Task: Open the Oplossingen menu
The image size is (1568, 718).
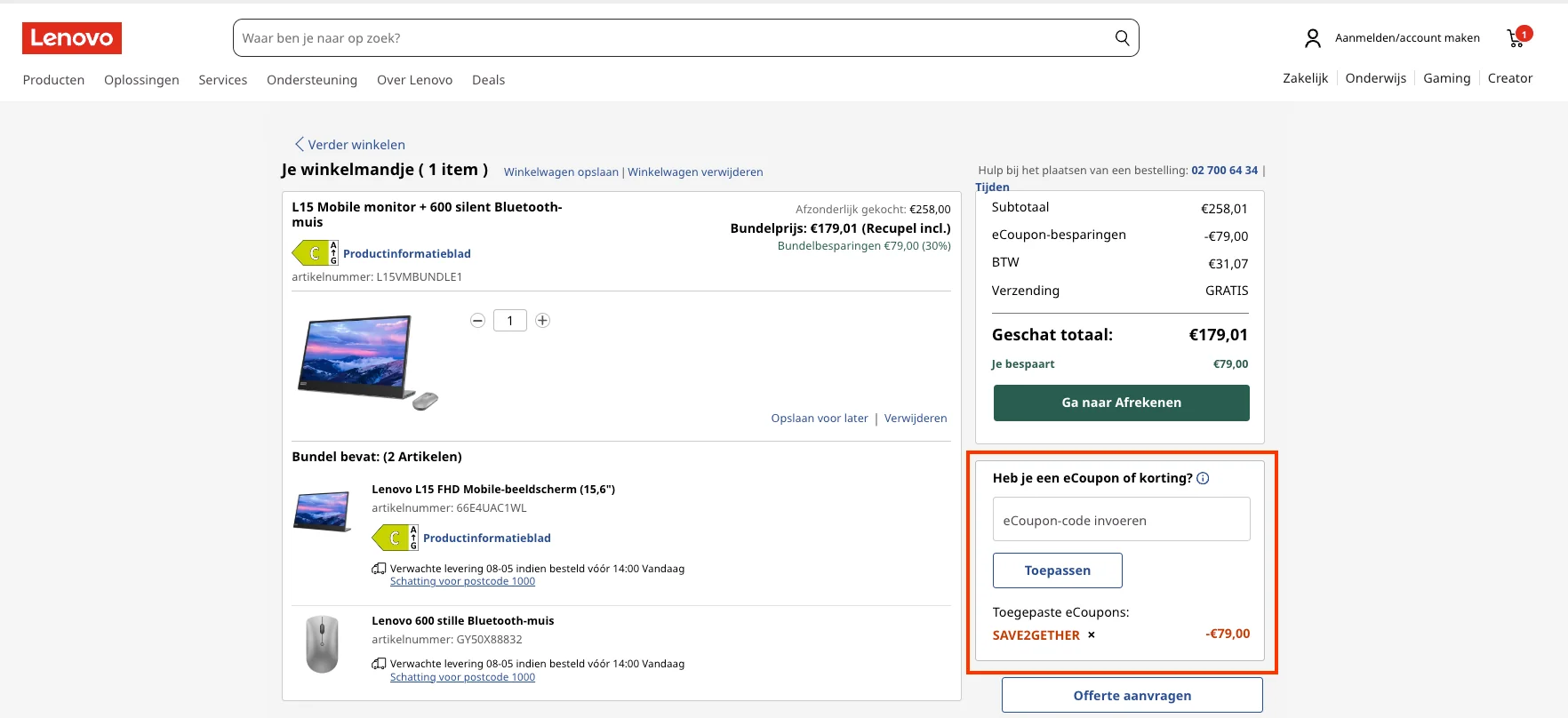Action: pyautogui.click(x=141, y=80)
